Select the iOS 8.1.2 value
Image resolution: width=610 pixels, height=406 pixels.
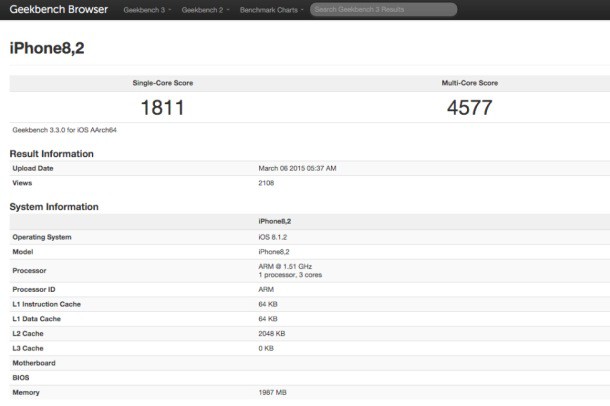point(273,237)
